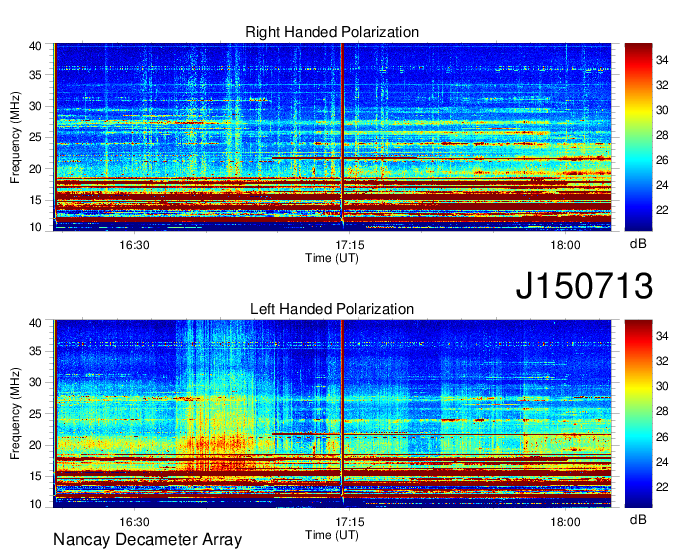Click Frequency (MHz) axis label of Left Handed plot
The width and height of the screenshot is (680, 552).
(15, 414)
